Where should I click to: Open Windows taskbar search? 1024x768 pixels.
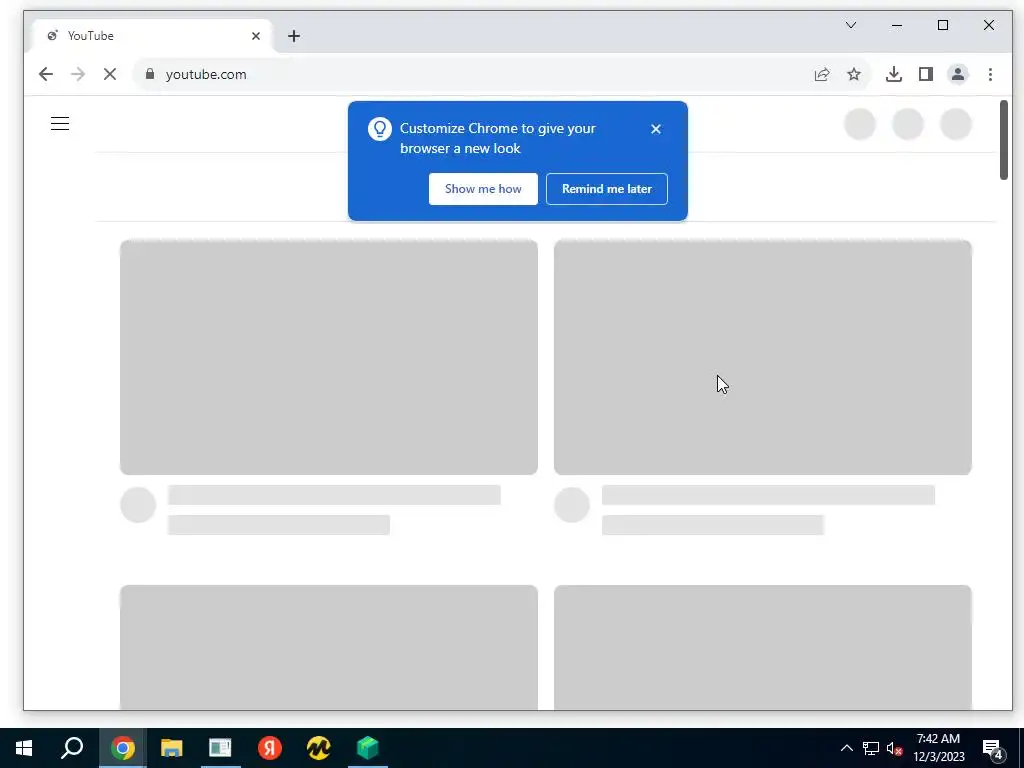point(72,748)
